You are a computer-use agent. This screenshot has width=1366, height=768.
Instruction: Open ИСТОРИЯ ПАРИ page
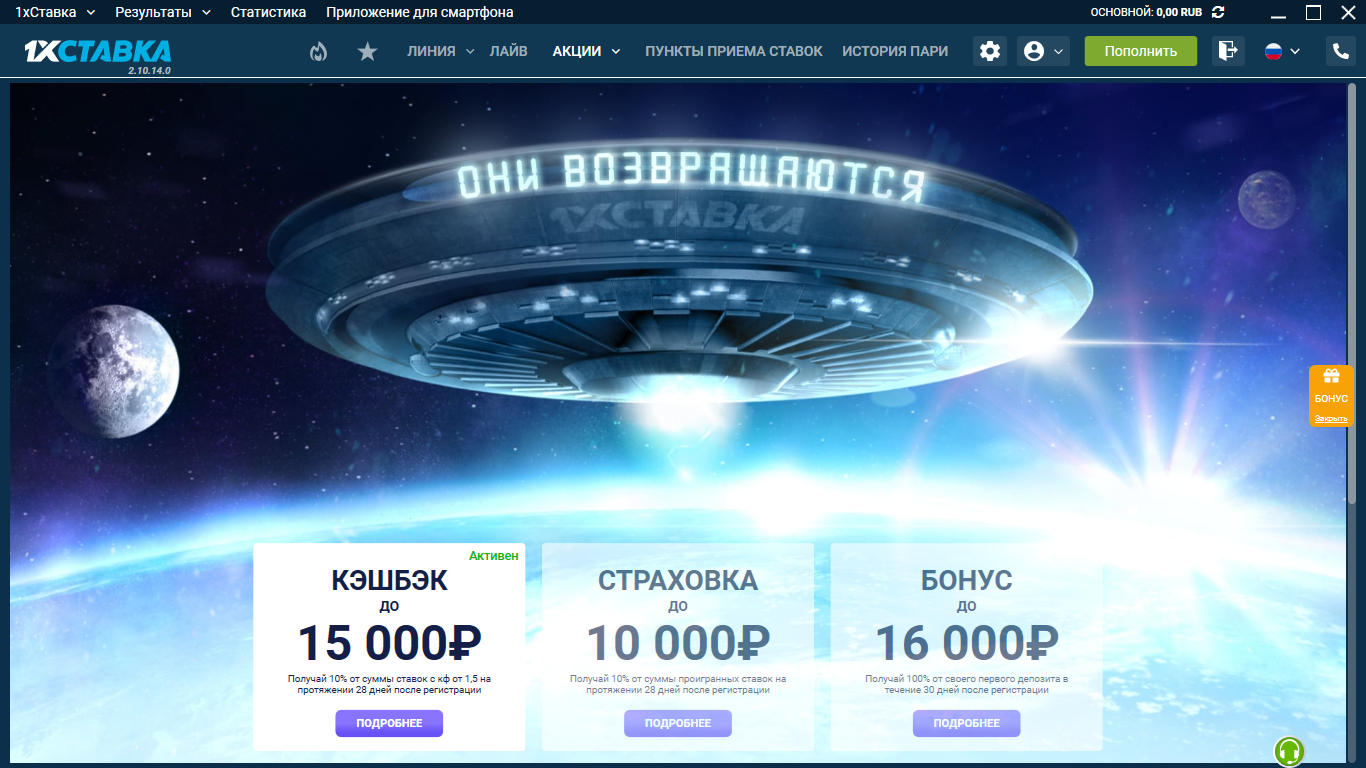[x=895, y=51]
